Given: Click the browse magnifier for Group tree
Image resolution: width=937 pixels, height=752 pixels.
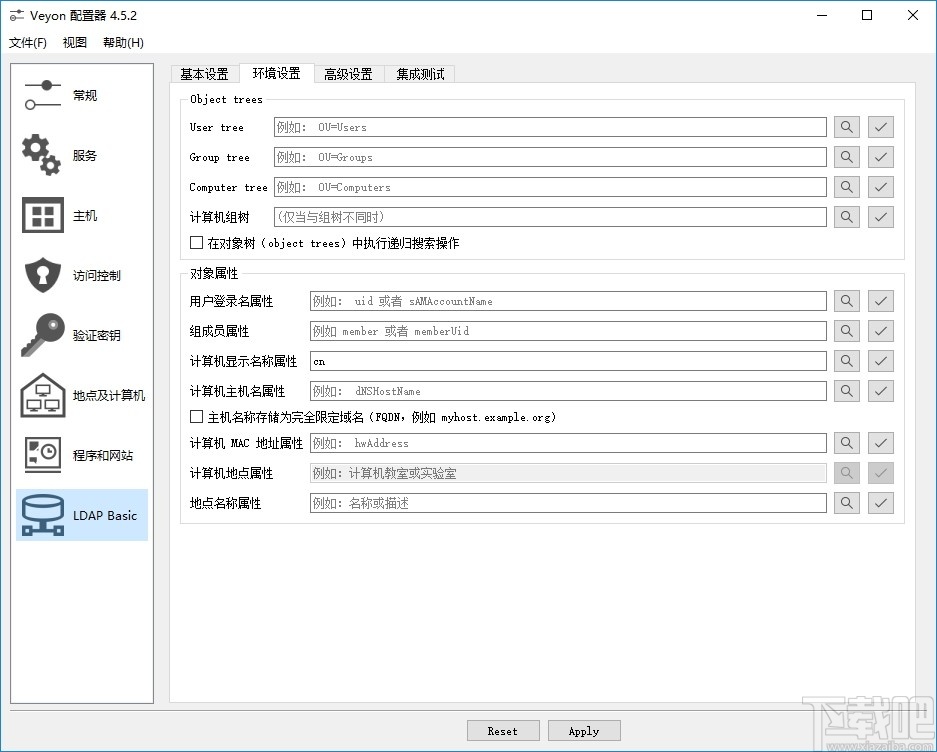Looking at the screenshot, I should 846,157.
